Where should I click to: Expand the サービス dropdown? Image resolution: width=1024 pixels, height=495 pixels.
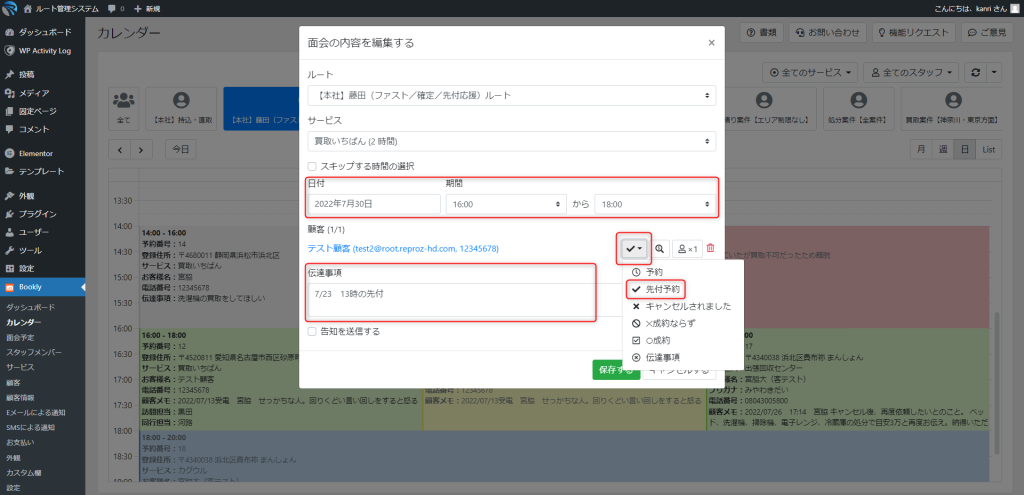pyautogui.click(x=511, y=142)
